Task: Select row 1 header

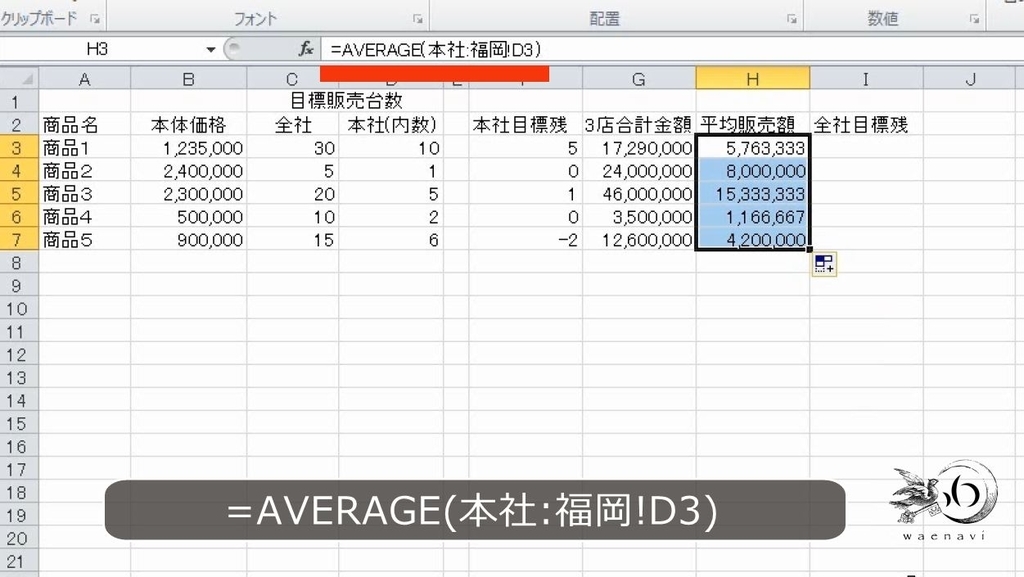Action: pyautogui.click(x=19, y=102)
